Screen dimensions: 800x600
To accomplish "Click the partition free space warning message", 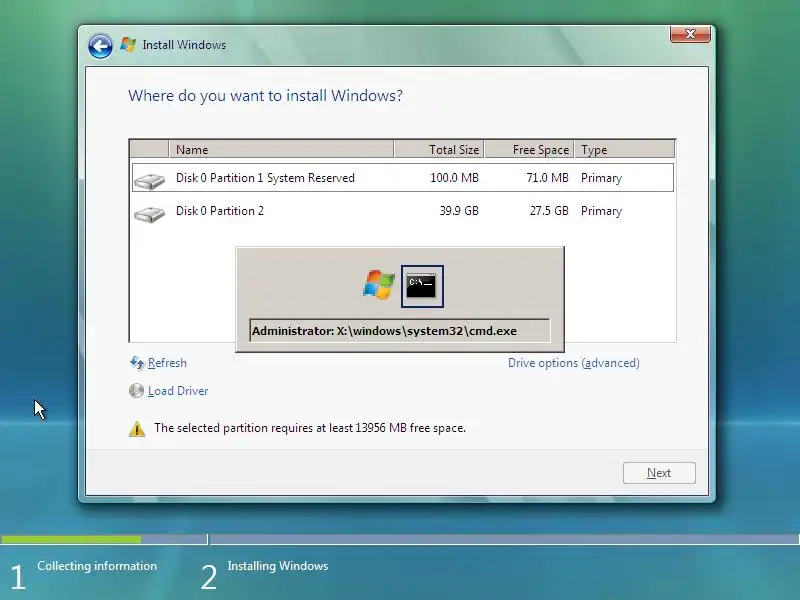I will [310, 428].
